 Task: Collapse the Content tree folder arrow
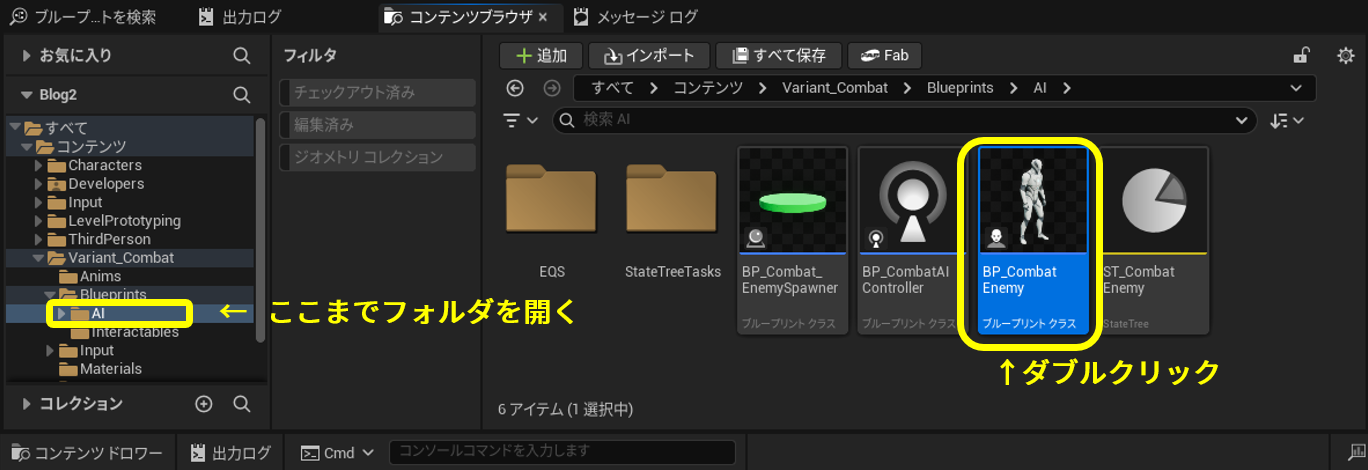pos(26,147)
